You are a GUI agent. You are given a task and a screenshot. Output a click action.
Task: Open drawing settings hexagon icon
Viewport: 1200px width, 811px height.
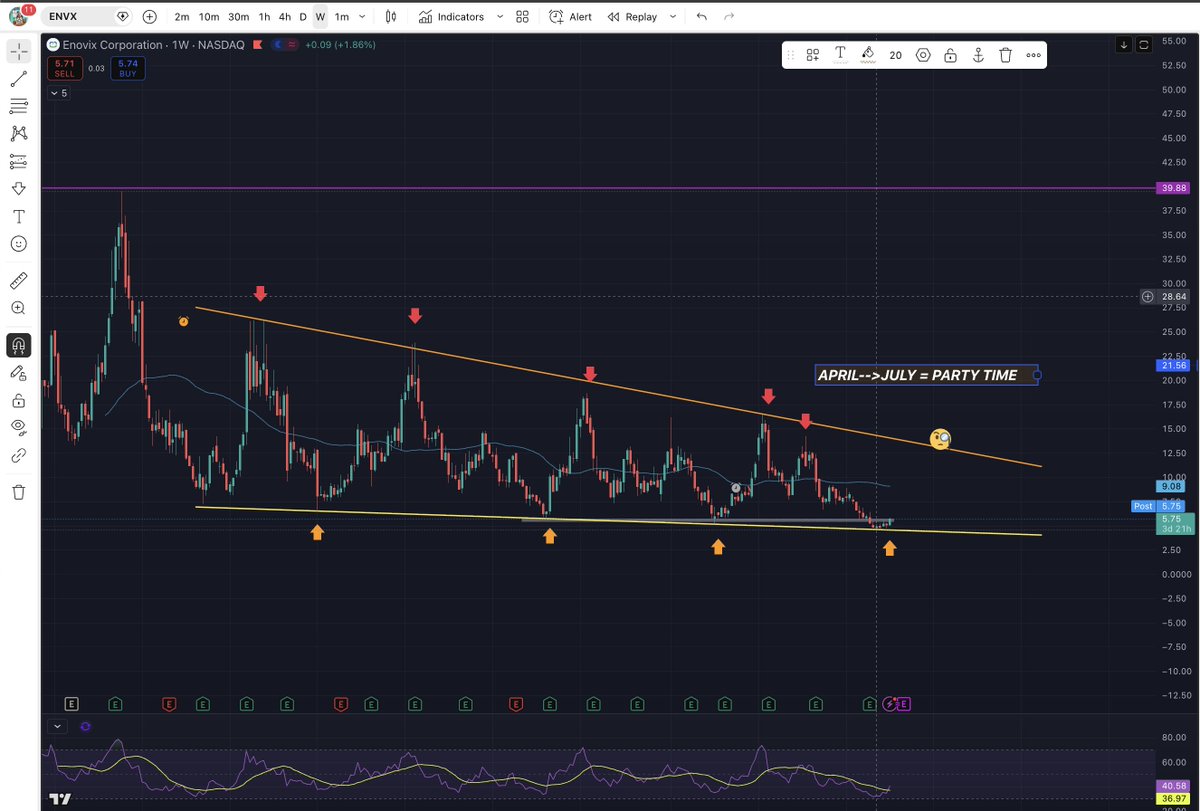click(x=922, y=55)
